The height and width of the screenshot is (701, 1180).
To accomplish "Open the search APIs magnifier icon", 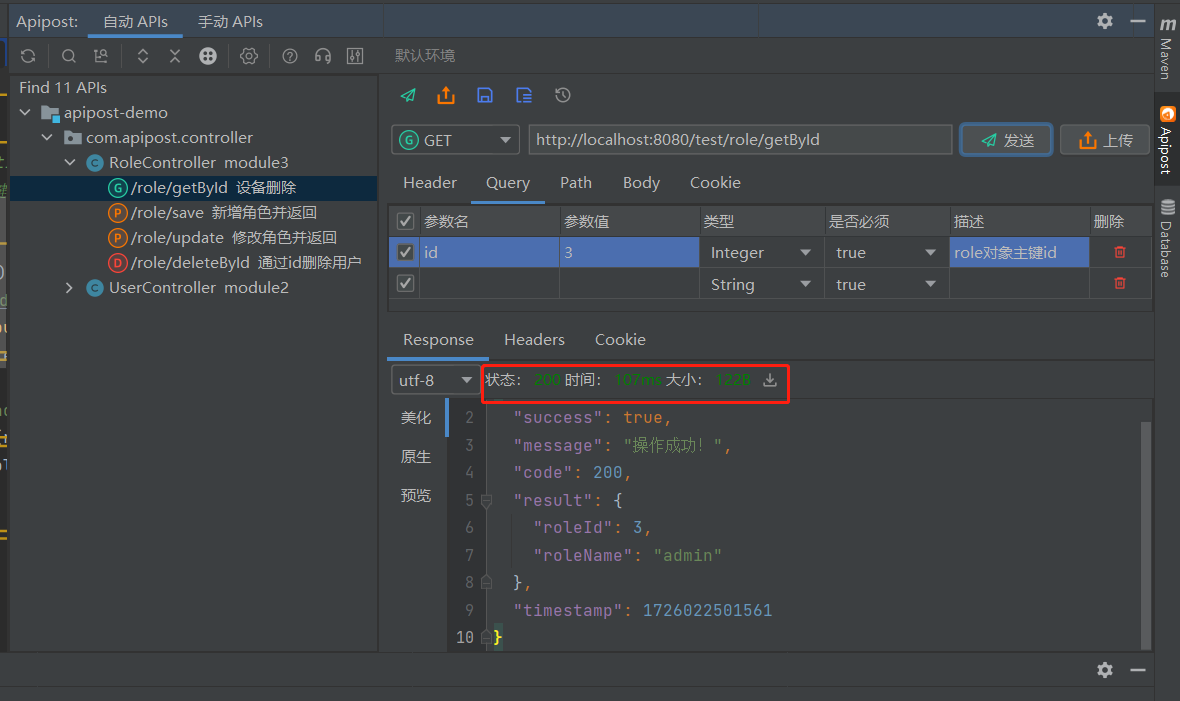I will pos(68,56).
